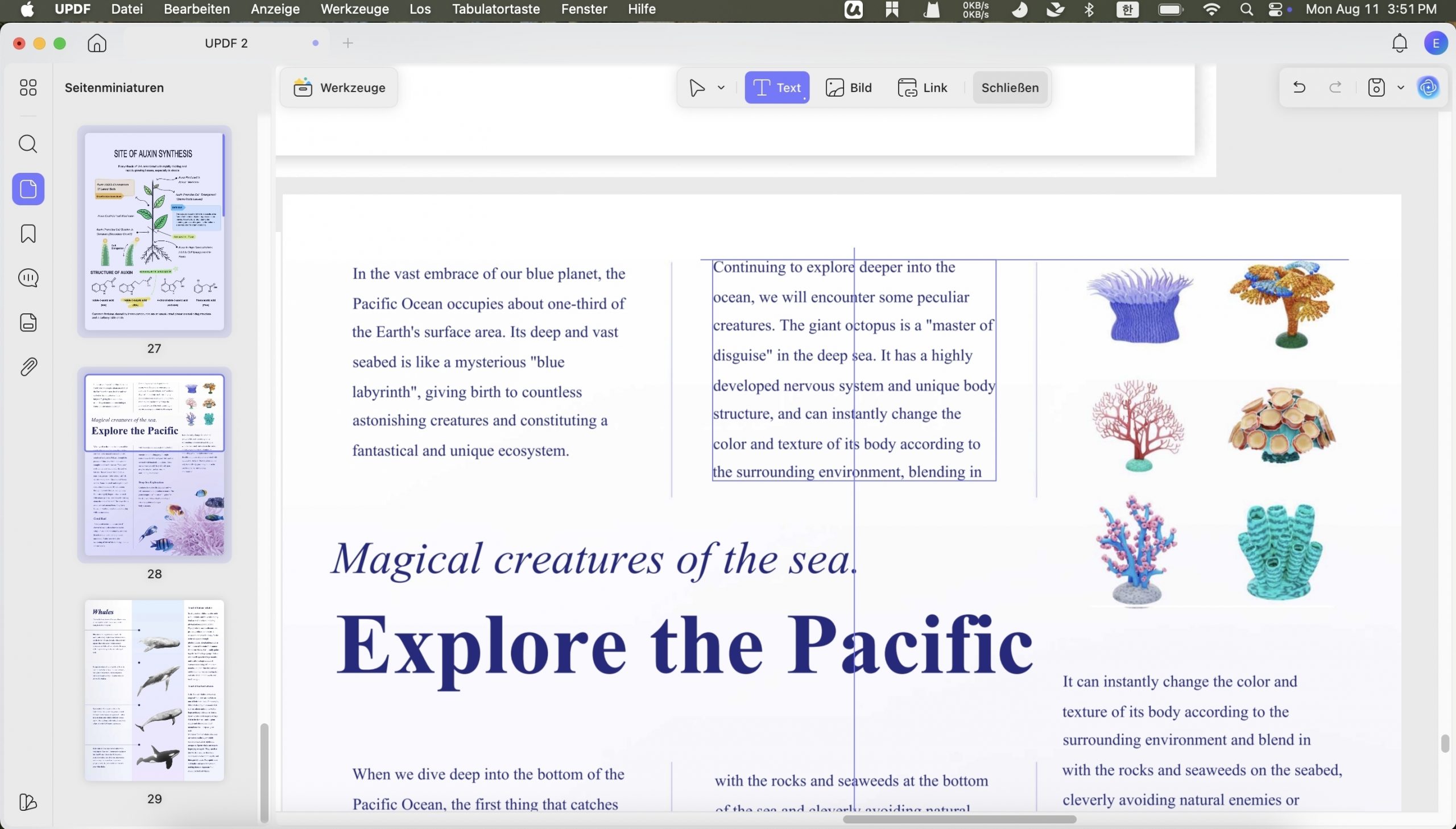The image size is (1456, 829).
Task: Click the Bluetooth menu bar icon
Action: click(x=1089, y=10)
